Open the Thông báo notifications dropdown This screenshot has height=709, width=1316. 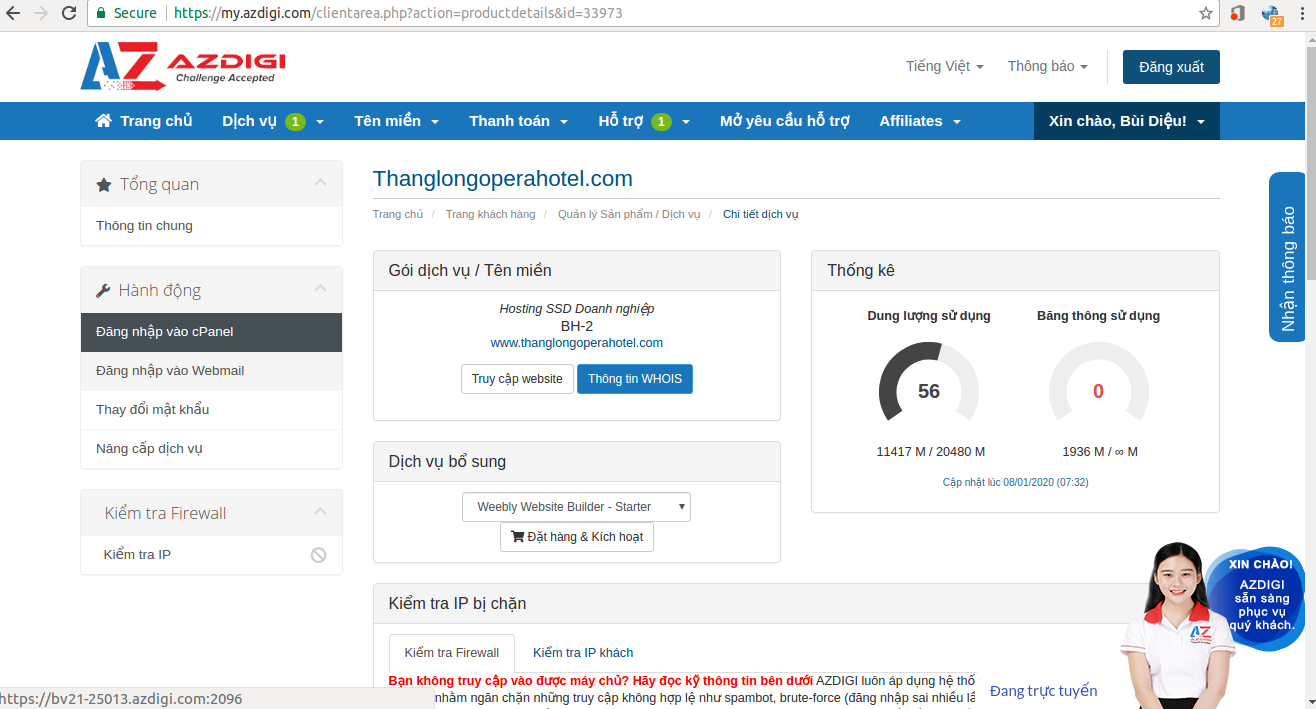coord(1048,66)
